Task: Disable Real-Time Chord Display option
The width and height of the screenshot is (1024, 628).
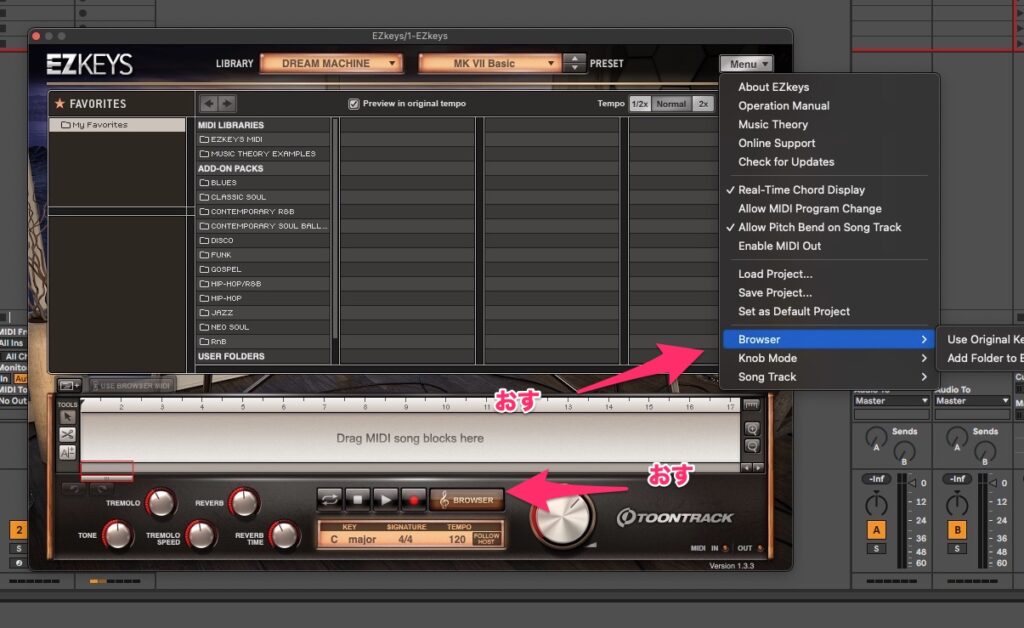Action: click(x=801, y=190)
